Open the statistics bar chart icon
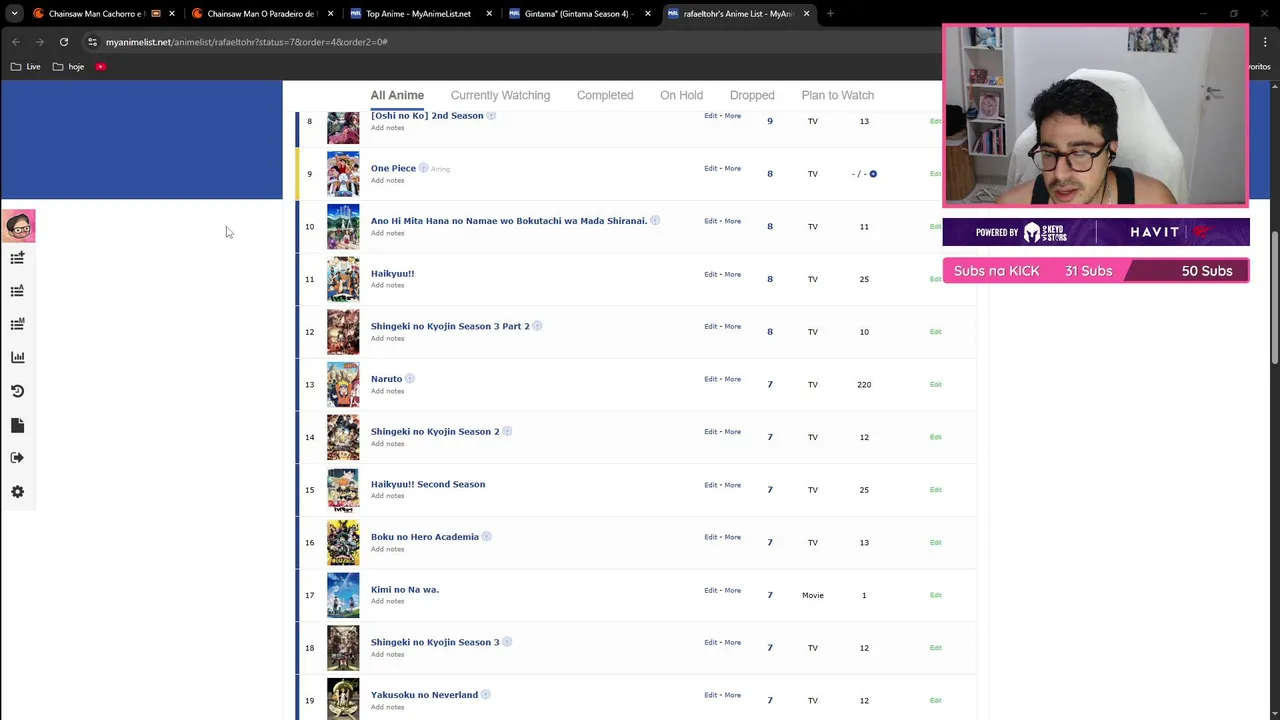Screen dimensions: 1280x720 [x=17, y=357]
